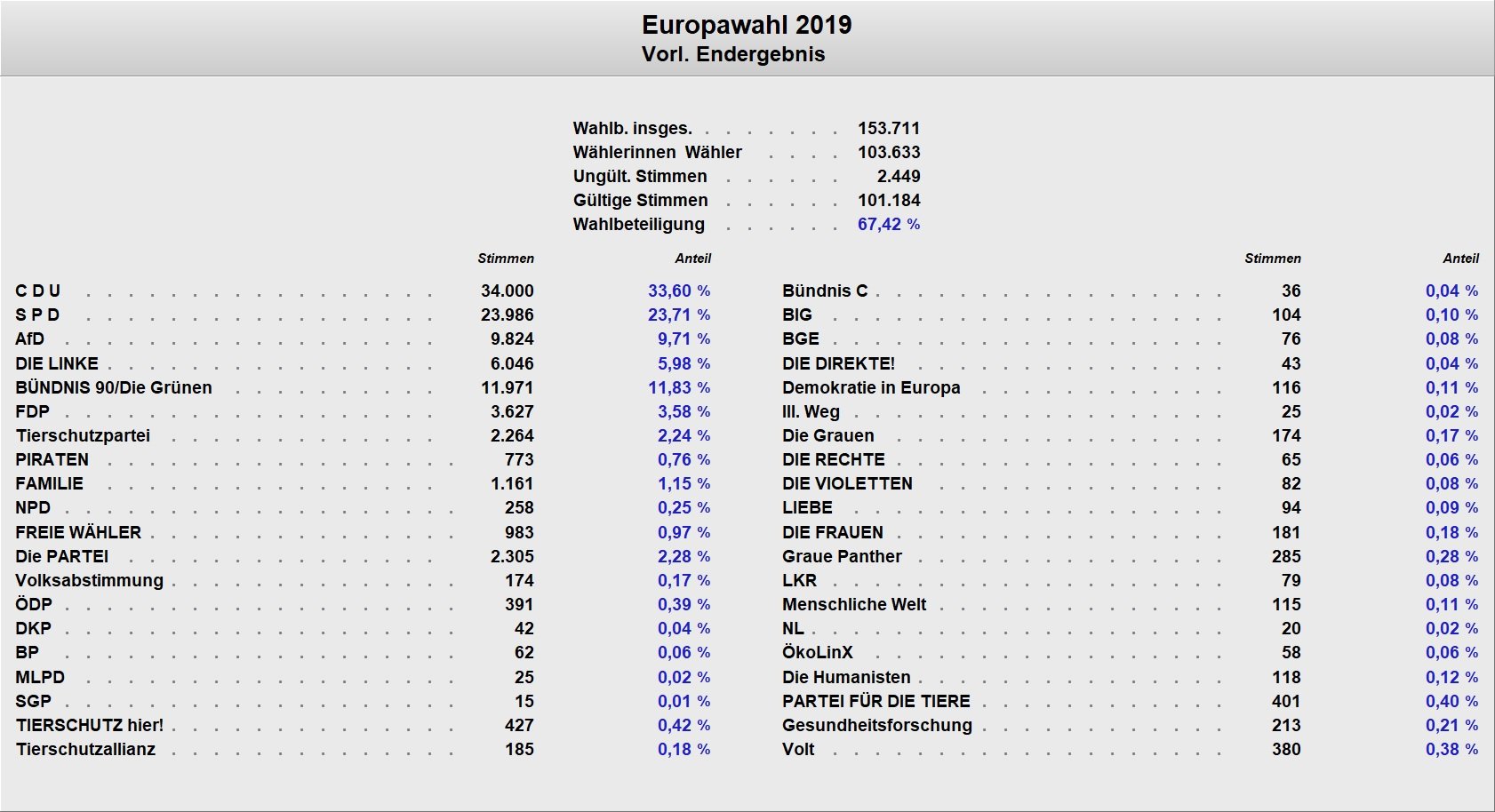Select the Wahlbeteiligung percentage 67,42 %
Screen dimensions: 1495x812
[x=888, y=224]
